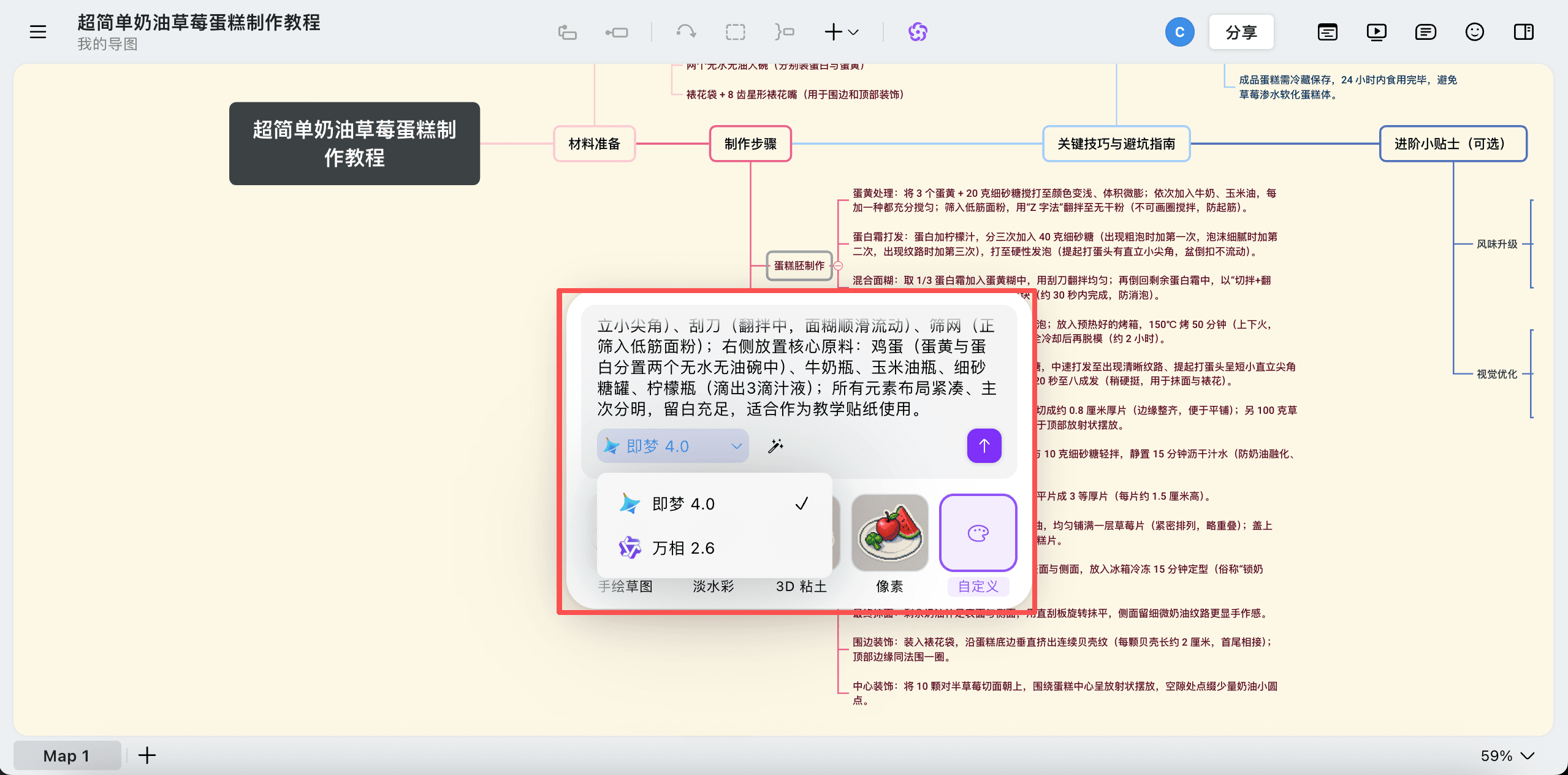Open the hamburger menu top left
This screenshot has width=1568, height=775.
[x=37, y=31]
